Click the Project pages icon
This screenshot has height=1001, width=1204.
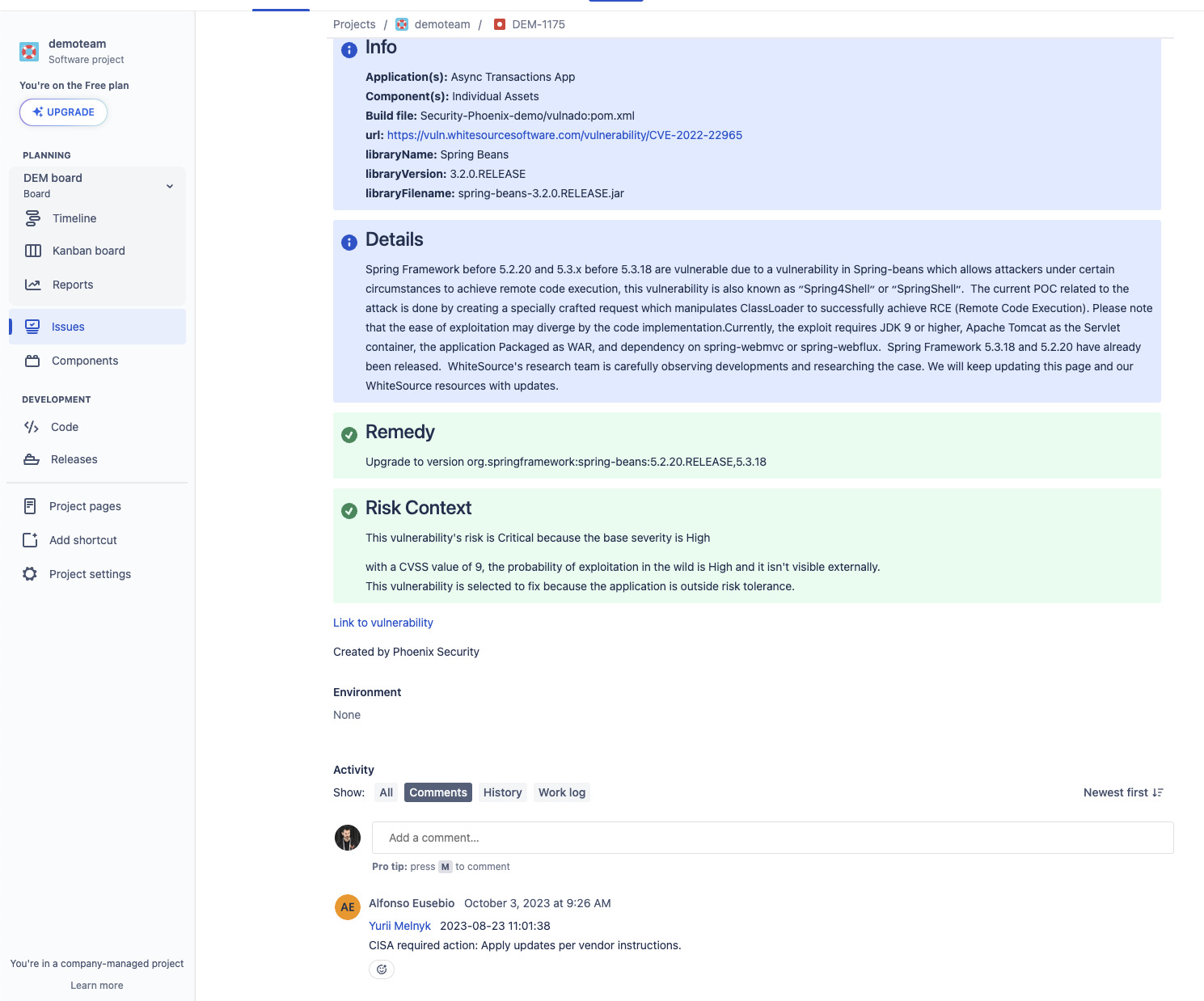pos(30,506)
